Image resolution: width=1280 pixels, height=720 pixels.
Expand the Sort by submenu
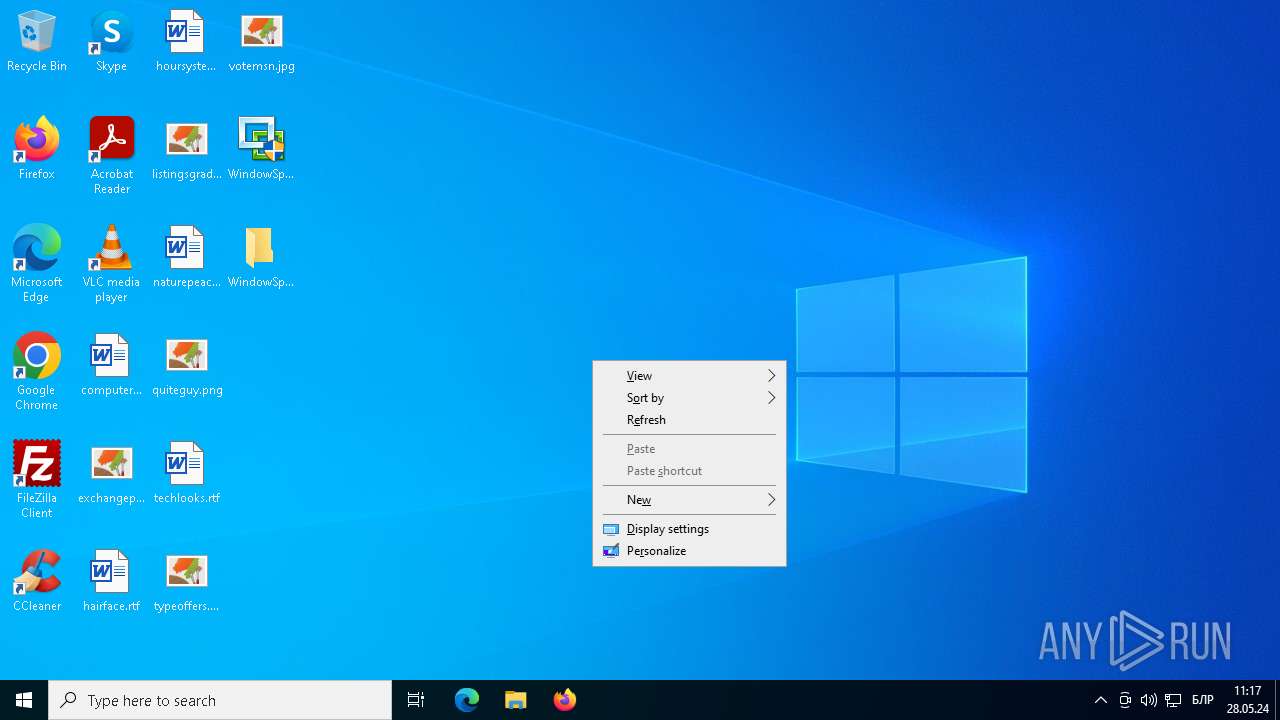(689, 398)
